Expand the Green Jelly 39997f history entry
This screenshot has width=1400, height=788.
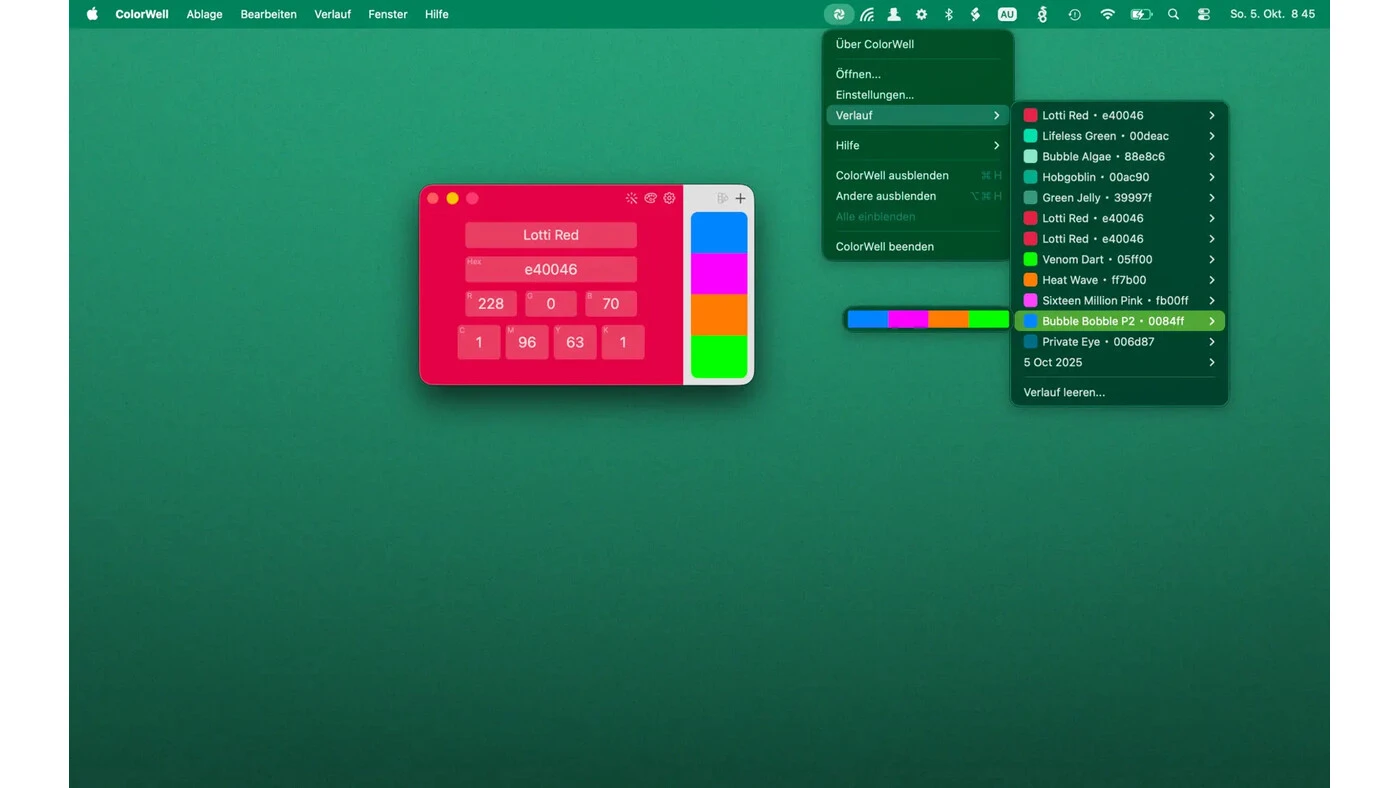pos(1119,198)
